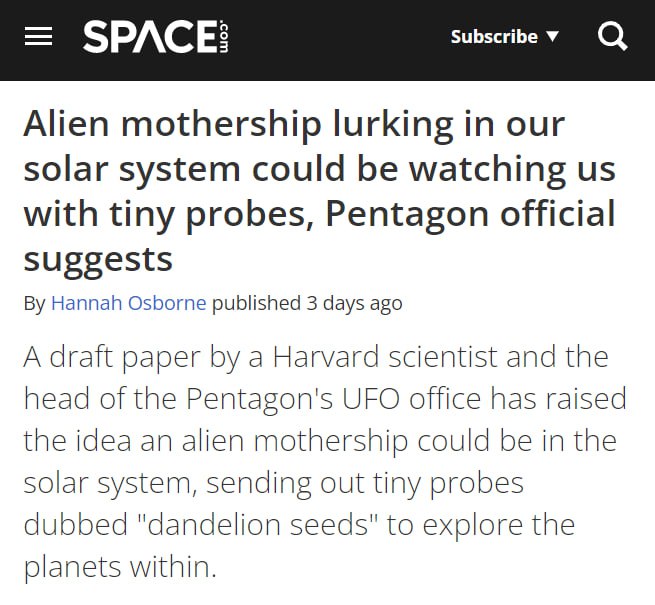Viewport: 655px width, 605px height.
Task: Open search with the magnifier icon
Action: pyautogui.click(x=612, y=36)
